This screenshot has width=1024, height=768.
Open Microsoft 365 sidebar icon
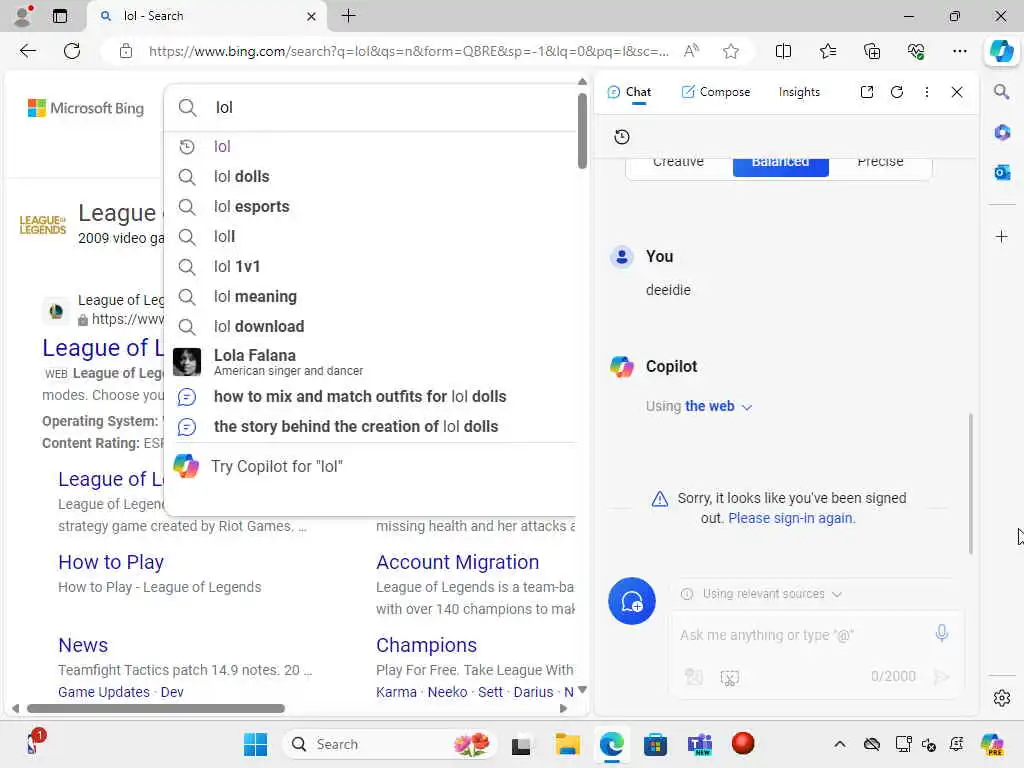1002,132
